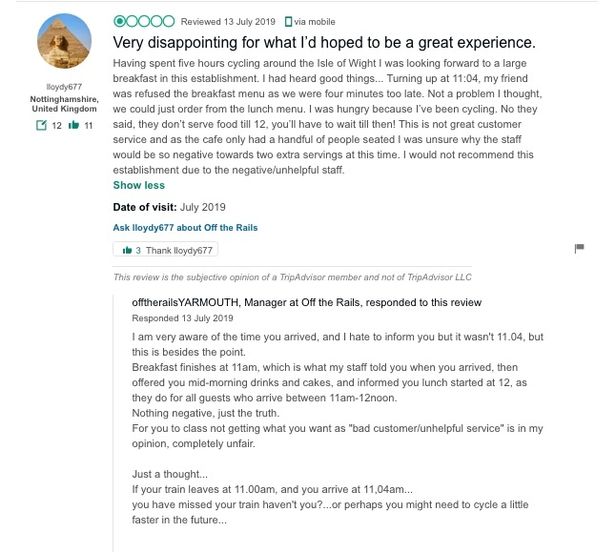The height and width of the screenshot is (552, 615).
Task: Click the helpful votes thumbs-up icon beside 11
Action: [73, 126]
